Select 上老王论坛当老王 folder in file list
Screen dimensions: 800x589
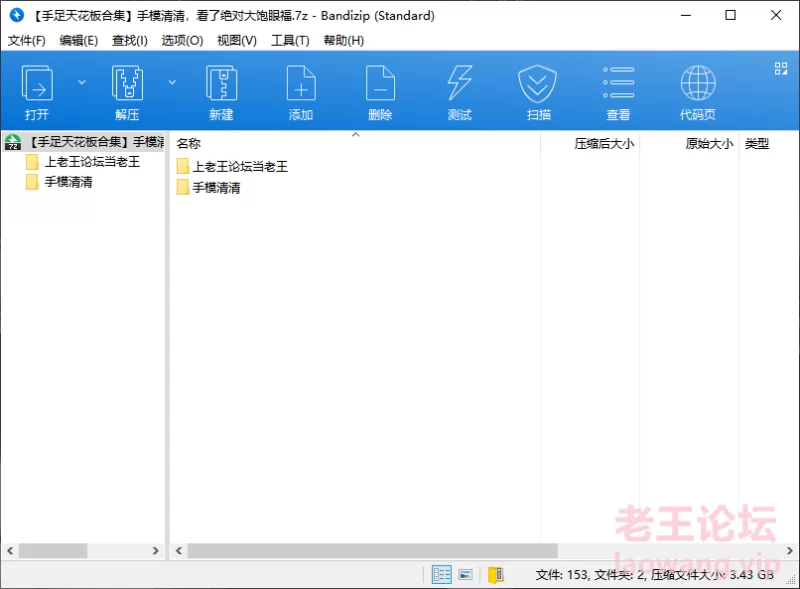tap(240, 166)
